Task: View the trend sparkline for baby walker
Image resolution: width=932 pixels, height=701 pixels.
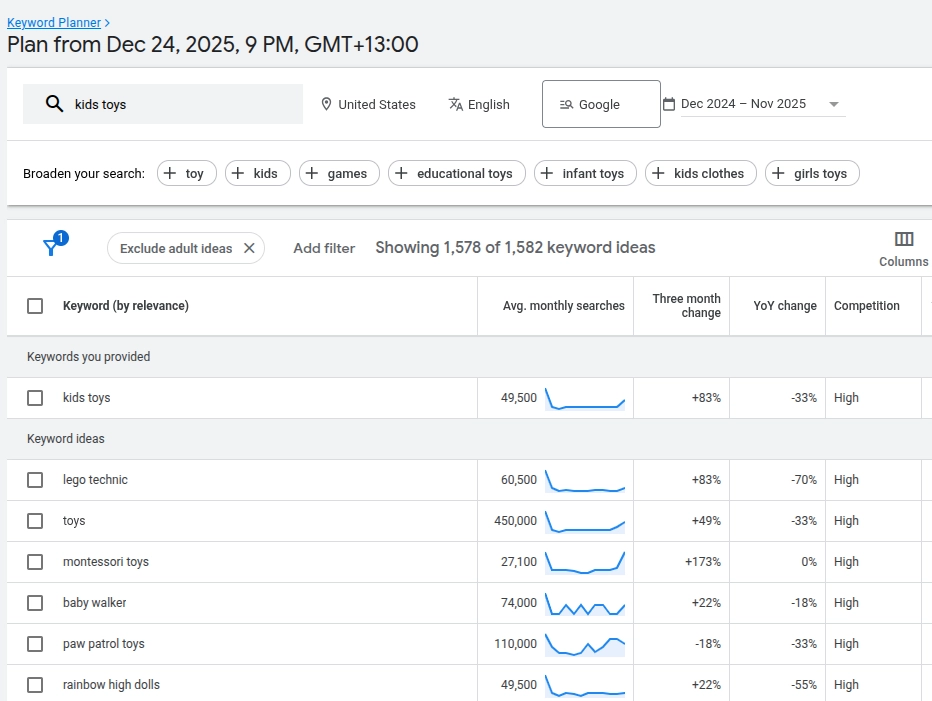Action: coord(585,603)
